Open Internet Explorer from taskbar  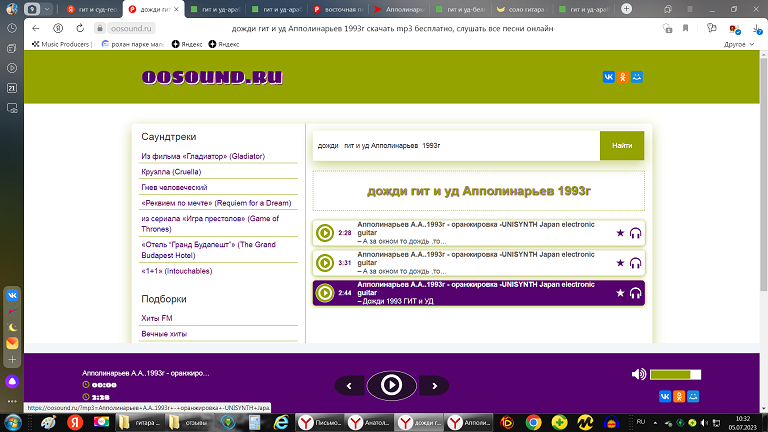pyautogui.click(x=281, y=422)
